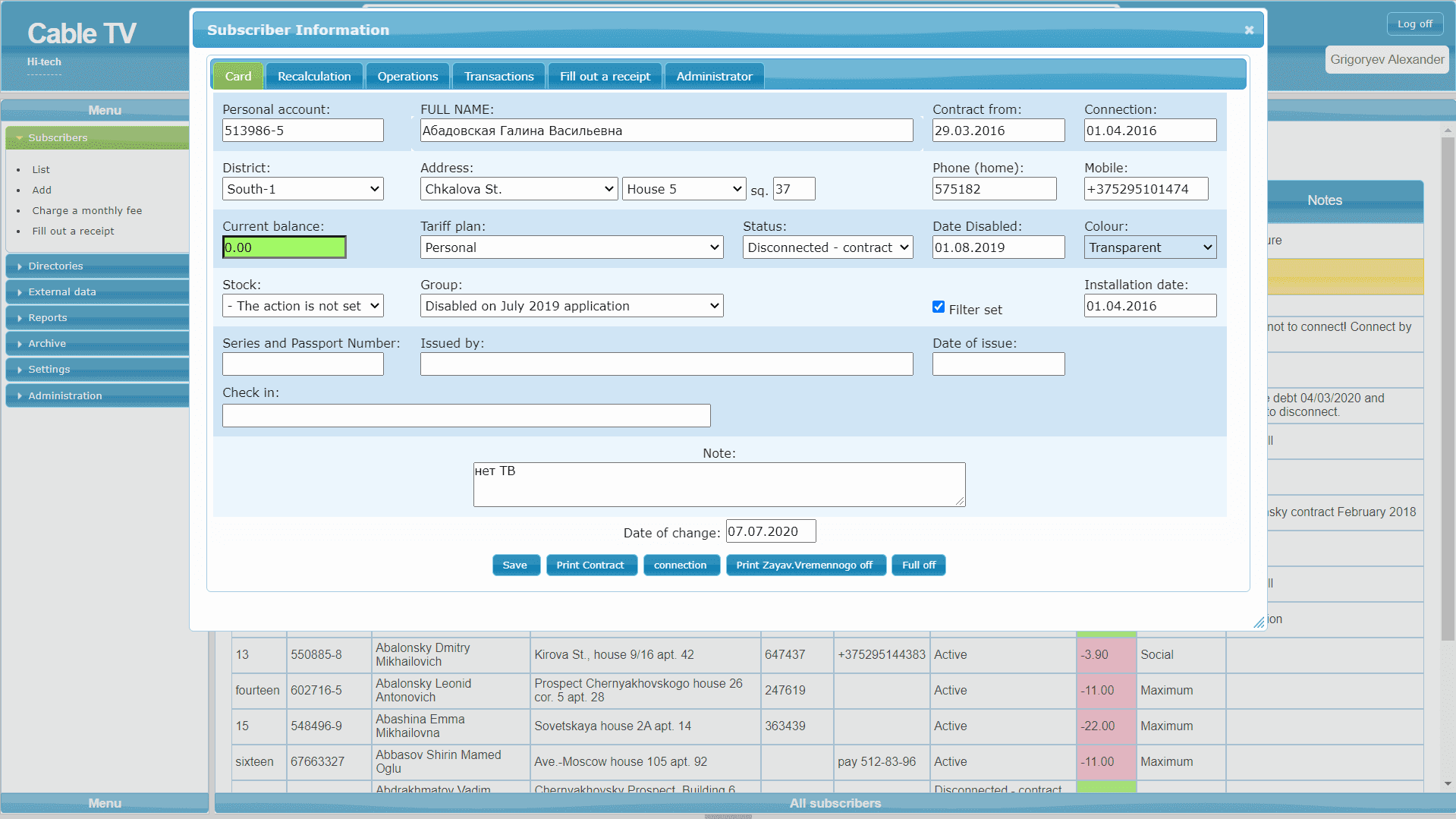Click the Log off button
Viewport: 1456px width, 819px height.
coord(1414,24)
